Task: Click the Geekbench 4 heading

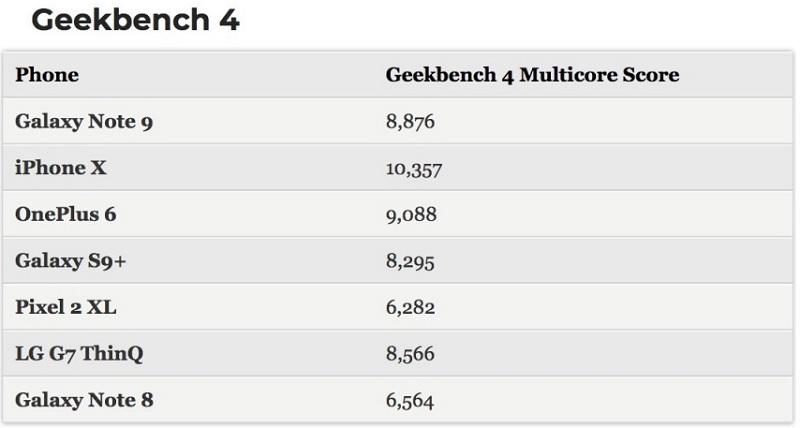Action: click(135, 20)
